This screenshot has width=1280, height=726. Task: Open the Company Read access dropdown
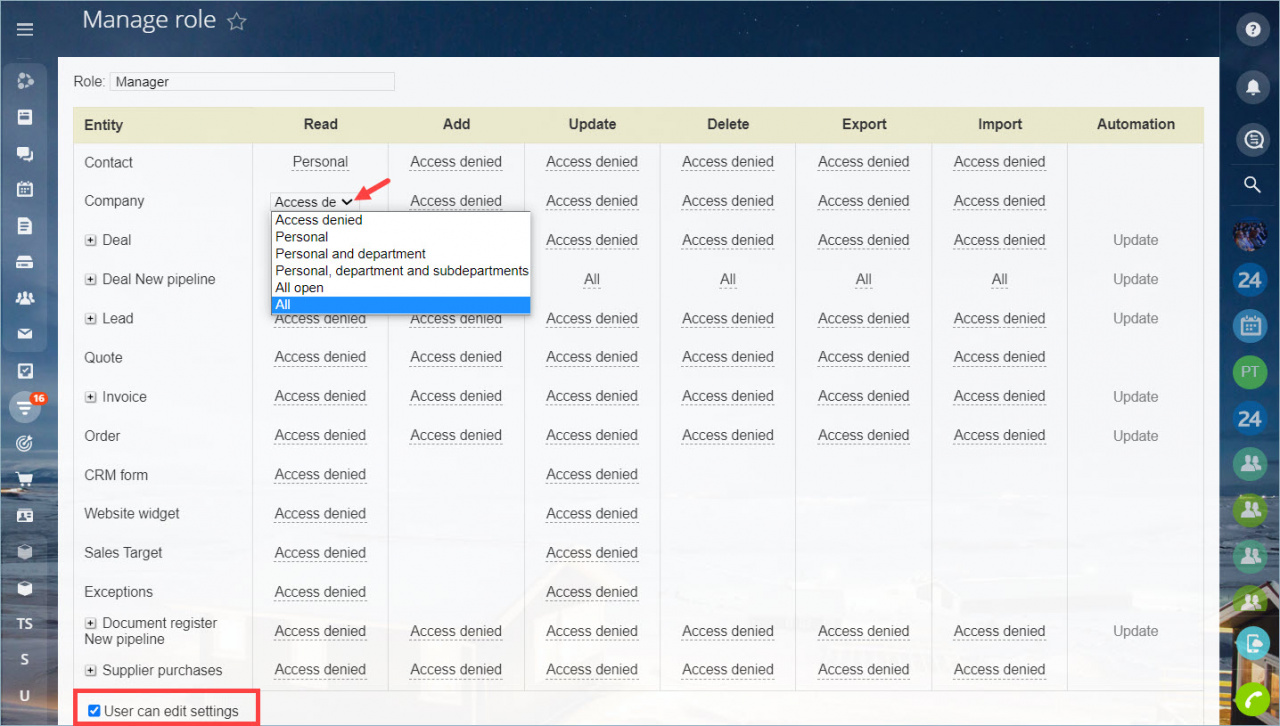(314, 201)
